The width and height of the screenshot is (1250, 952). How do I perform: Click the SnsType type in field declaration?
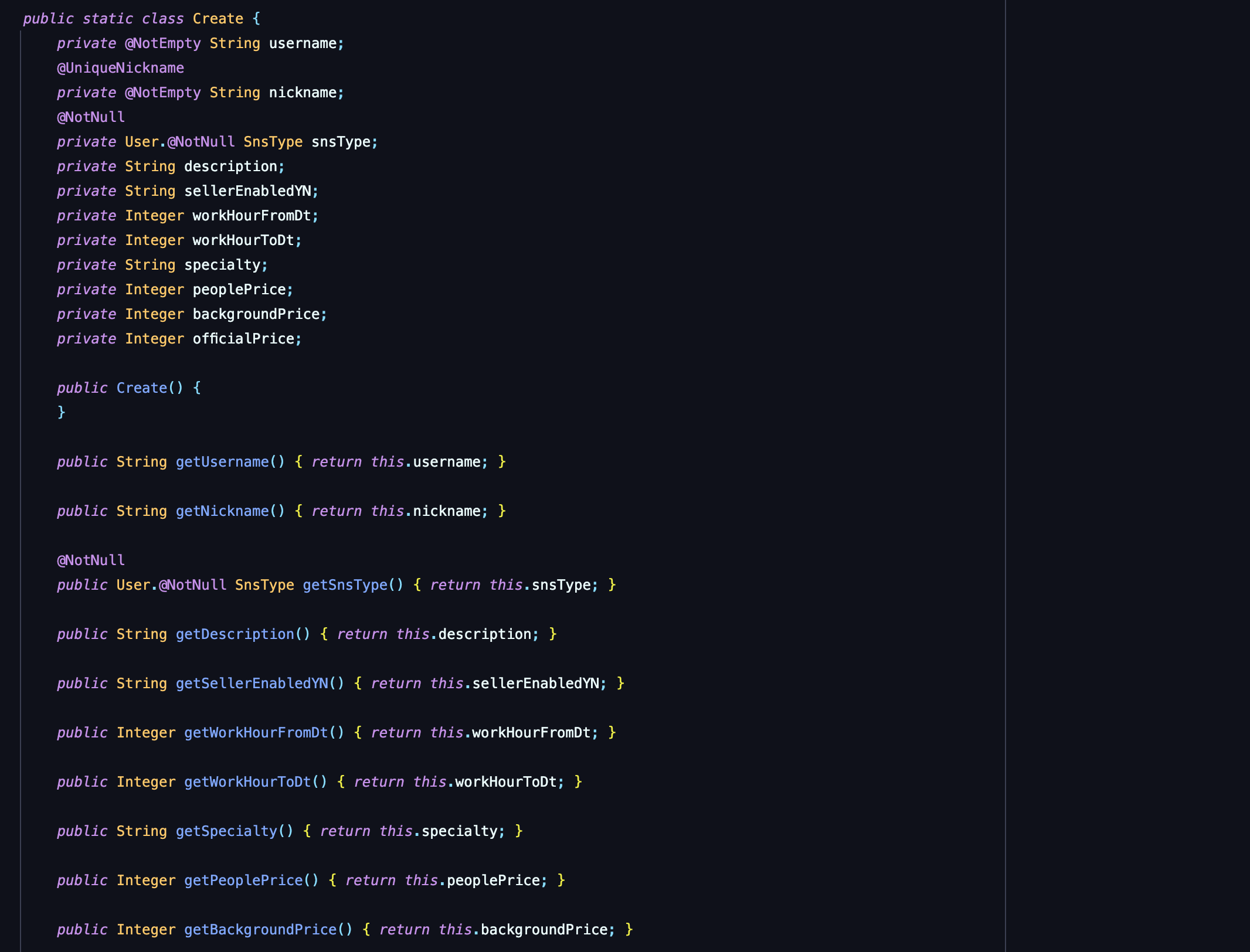pos(273,142)
